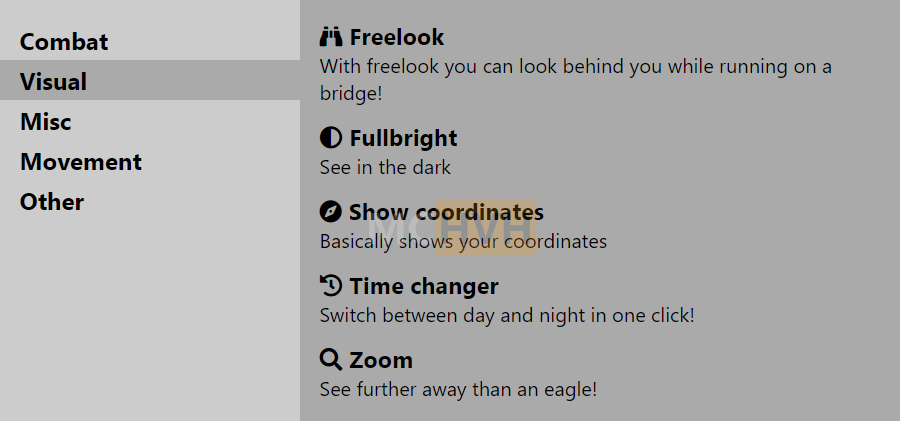This screenshot has width=900, height=421.
Task: Switch to the Misc category
Action: click(46, 122)
